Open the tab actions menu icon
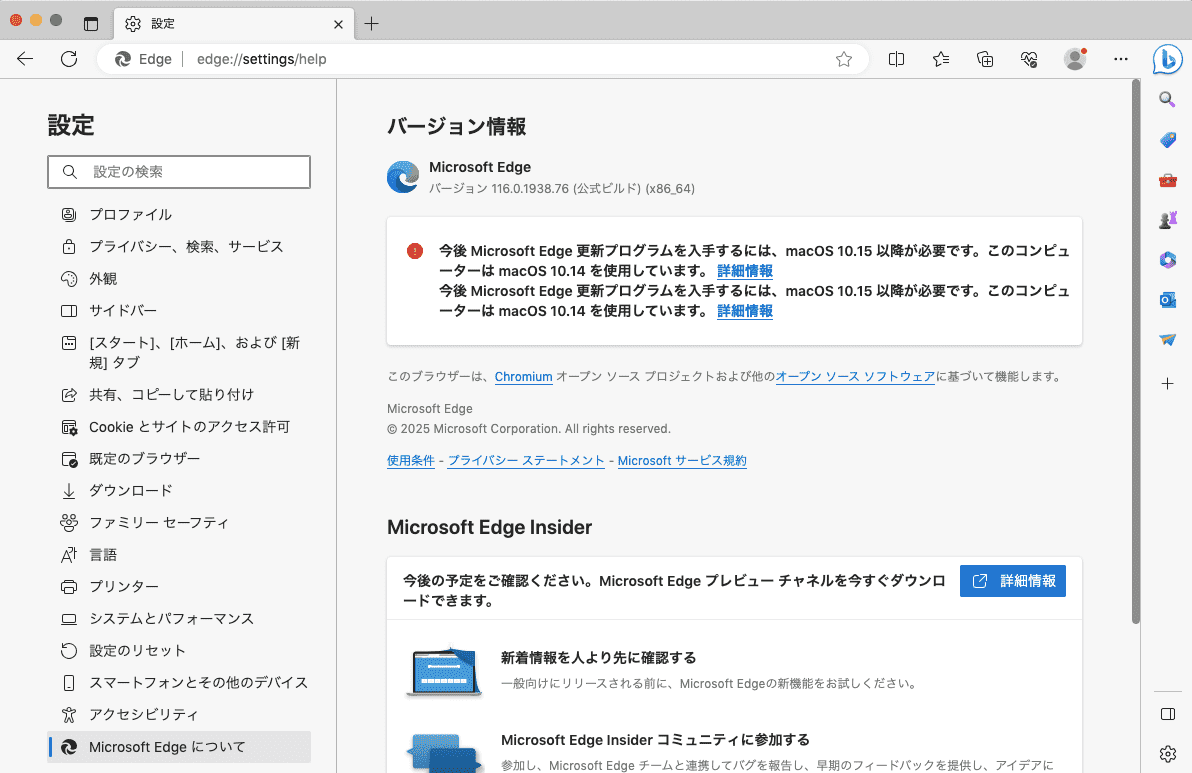This screenshot has width=1192, height=773. pyautogui.click(x=91, y=24)
